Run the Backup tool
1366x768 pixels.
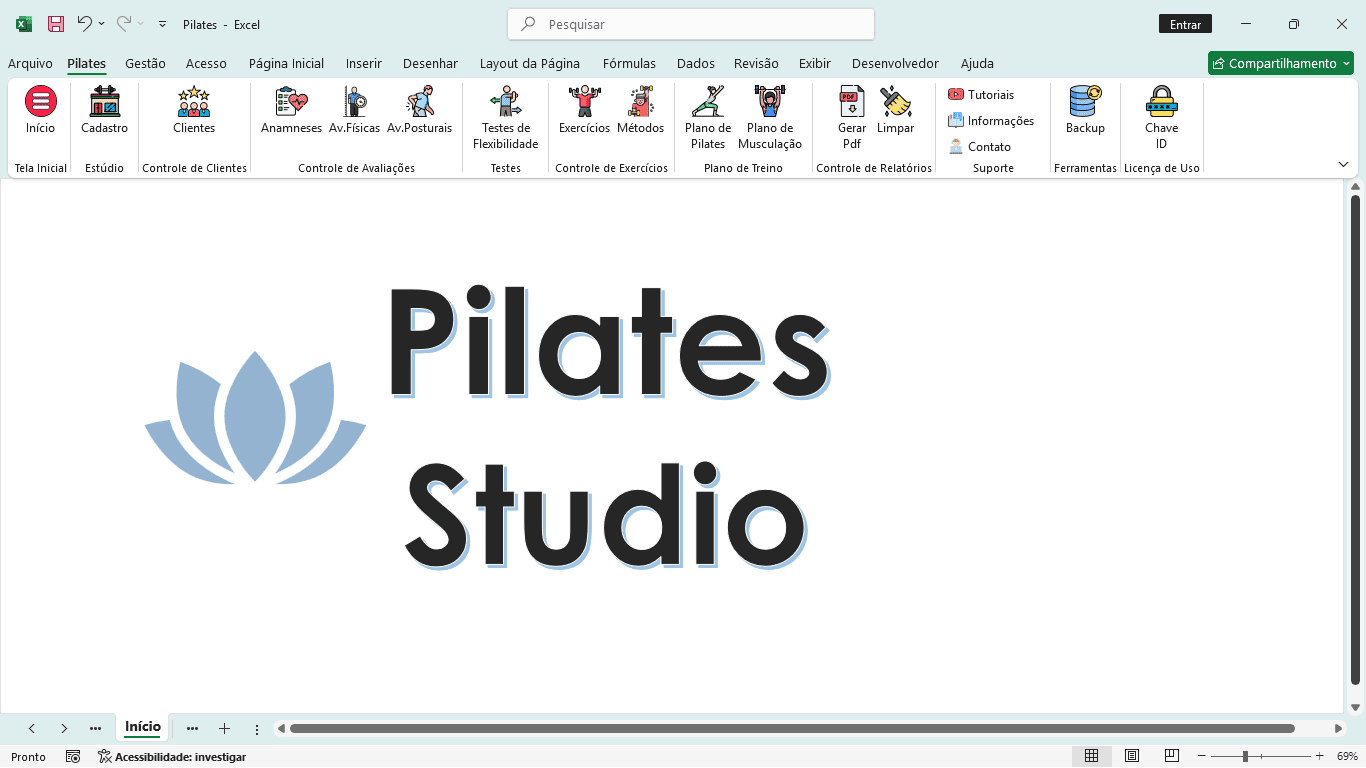1085,110
